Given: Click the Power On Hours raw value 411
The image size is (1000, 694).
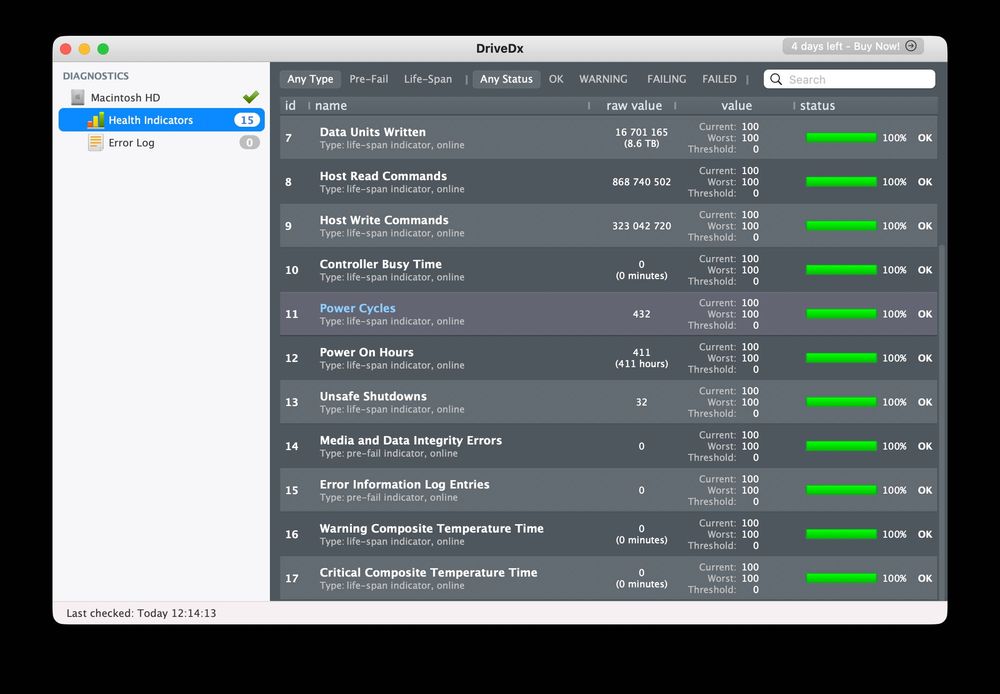Looking at the screenshot, I should point(642,352).
